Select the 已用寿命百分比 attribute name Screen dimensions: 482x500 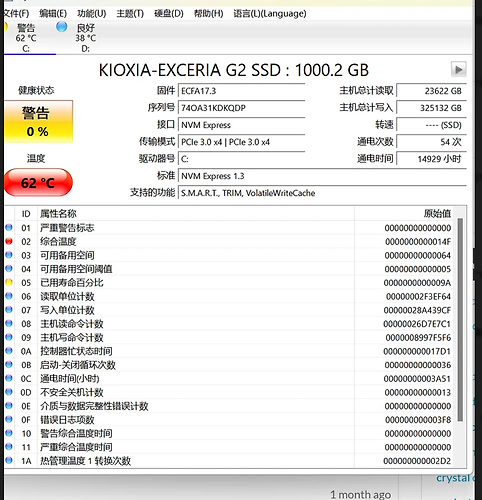tap(72, 283)
